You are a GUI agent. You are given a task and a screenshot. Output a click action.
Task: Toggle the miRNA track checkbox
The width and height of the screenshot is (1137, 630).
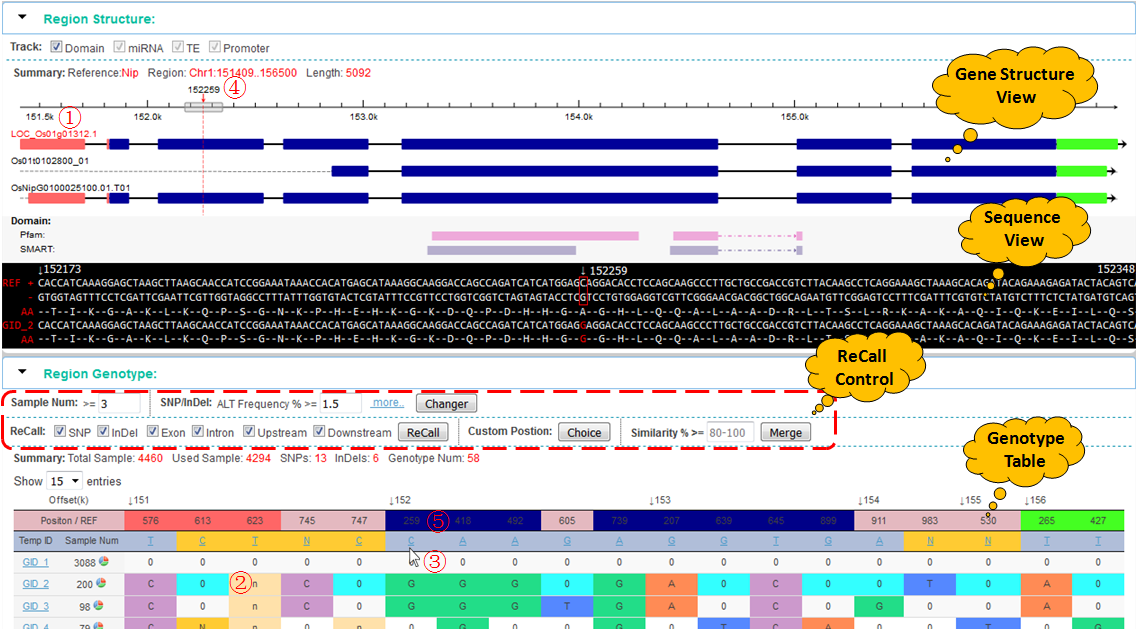[x=120, y=46]
